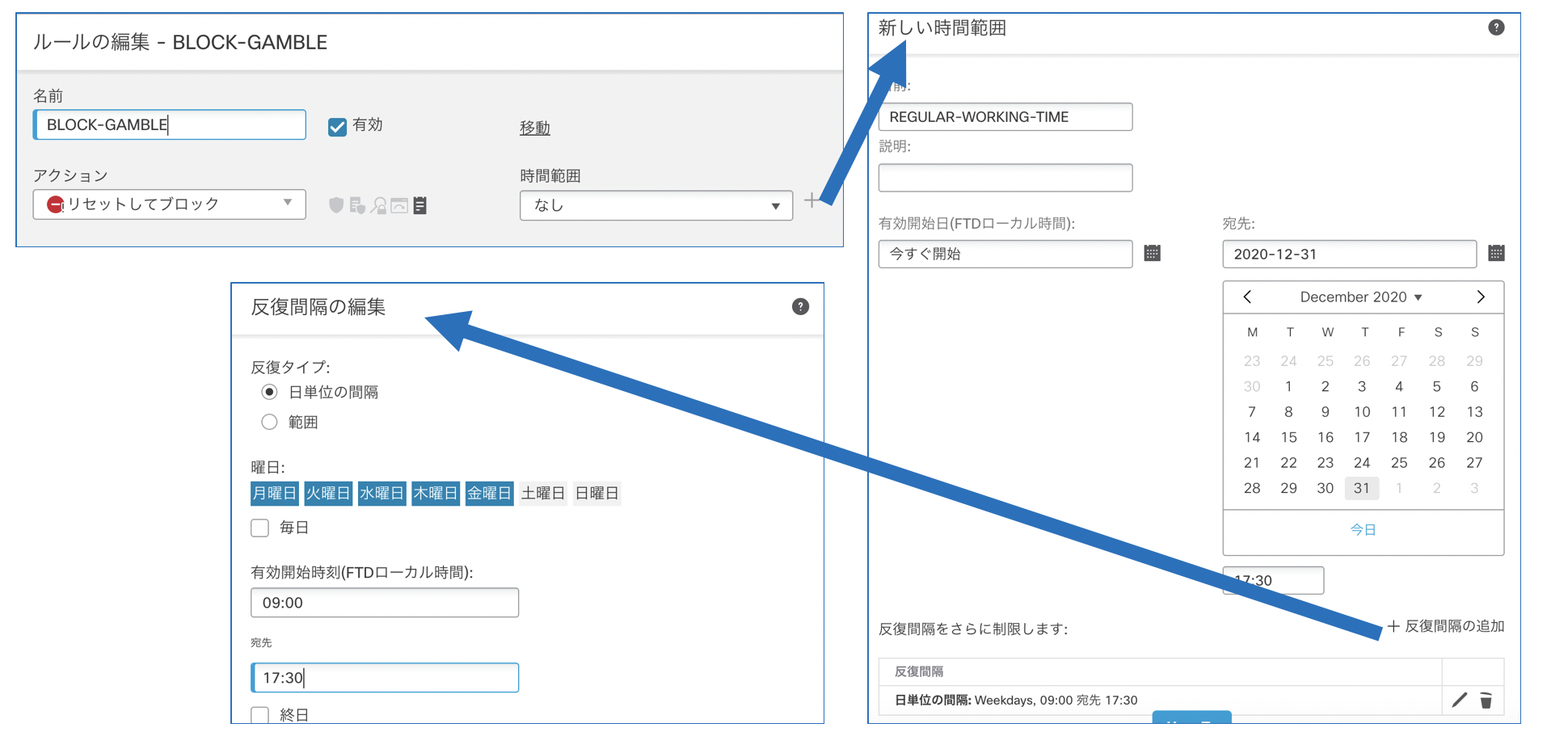Screen dimensions: 1568x753
Task: Open help icon in 新しい時間範囲 dialog
Action: (x=1496, y=27)
